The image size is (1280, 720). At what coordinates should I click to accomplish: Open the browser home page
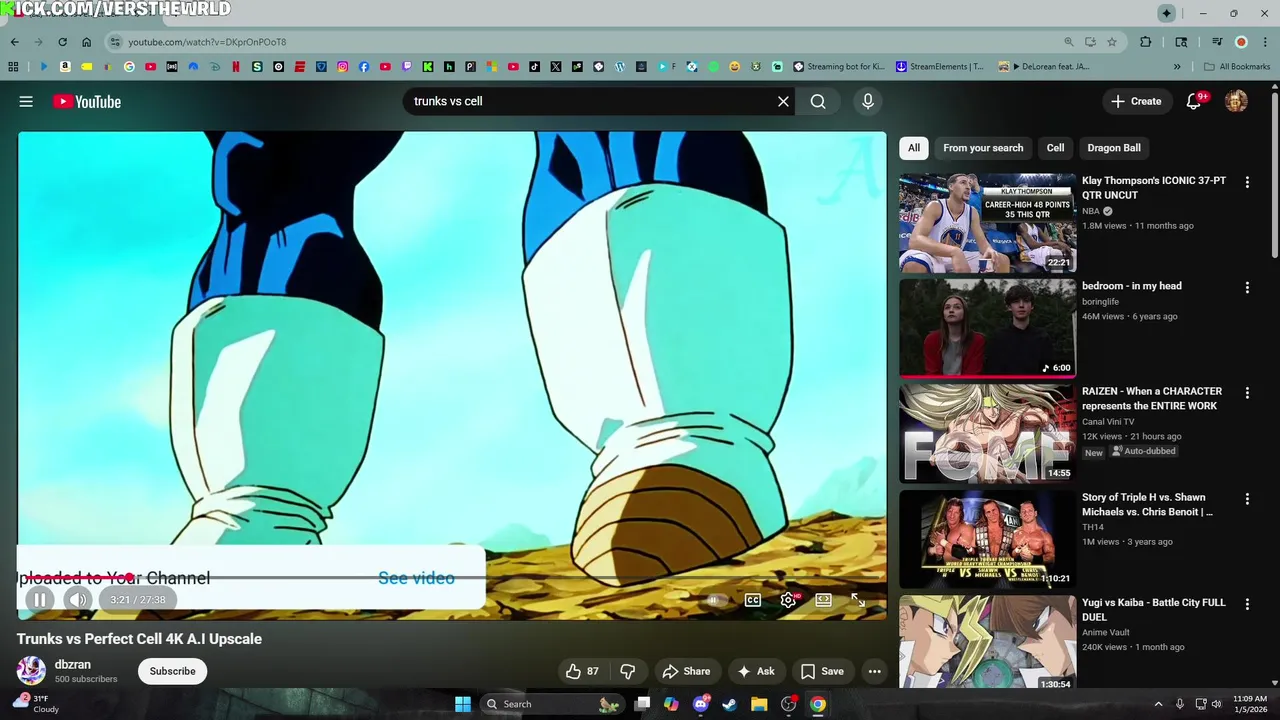click(86, 42)
